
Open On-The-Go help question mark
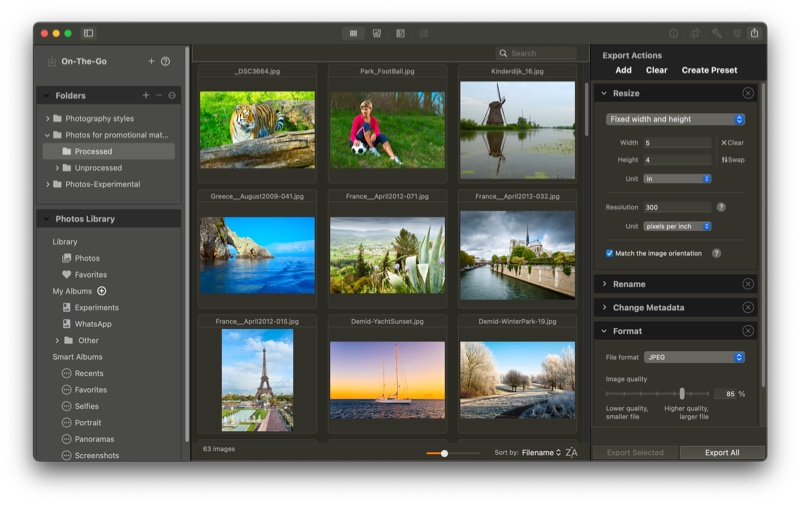pos(165,61)
